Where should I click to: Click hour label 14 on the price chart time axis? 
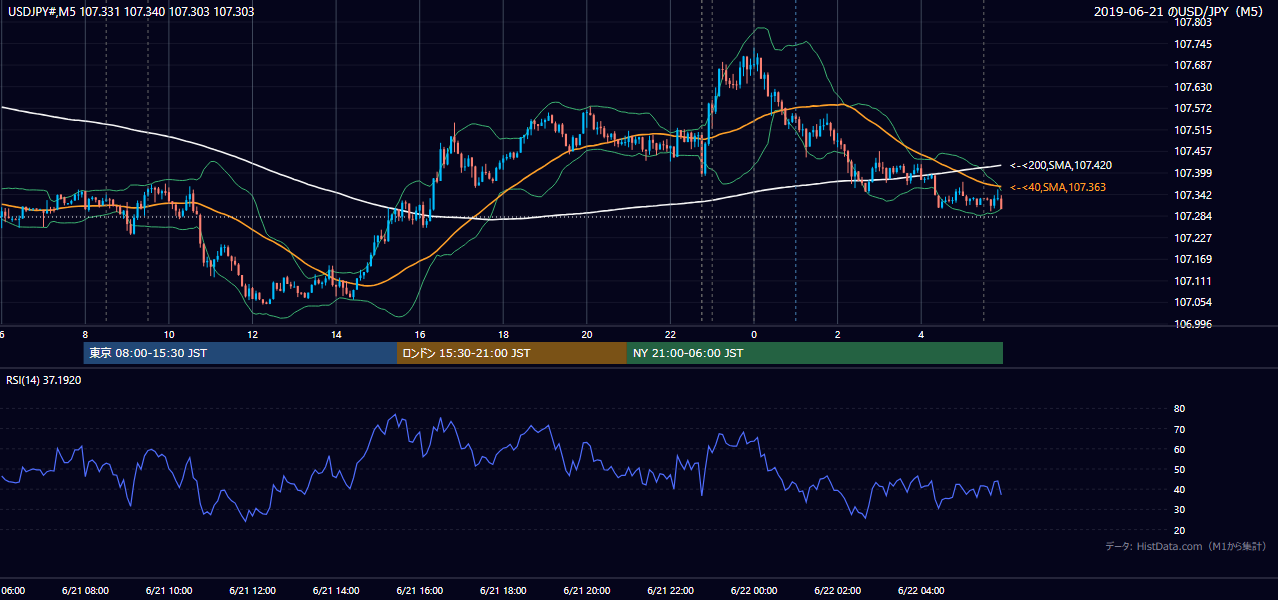click(336, 334)
